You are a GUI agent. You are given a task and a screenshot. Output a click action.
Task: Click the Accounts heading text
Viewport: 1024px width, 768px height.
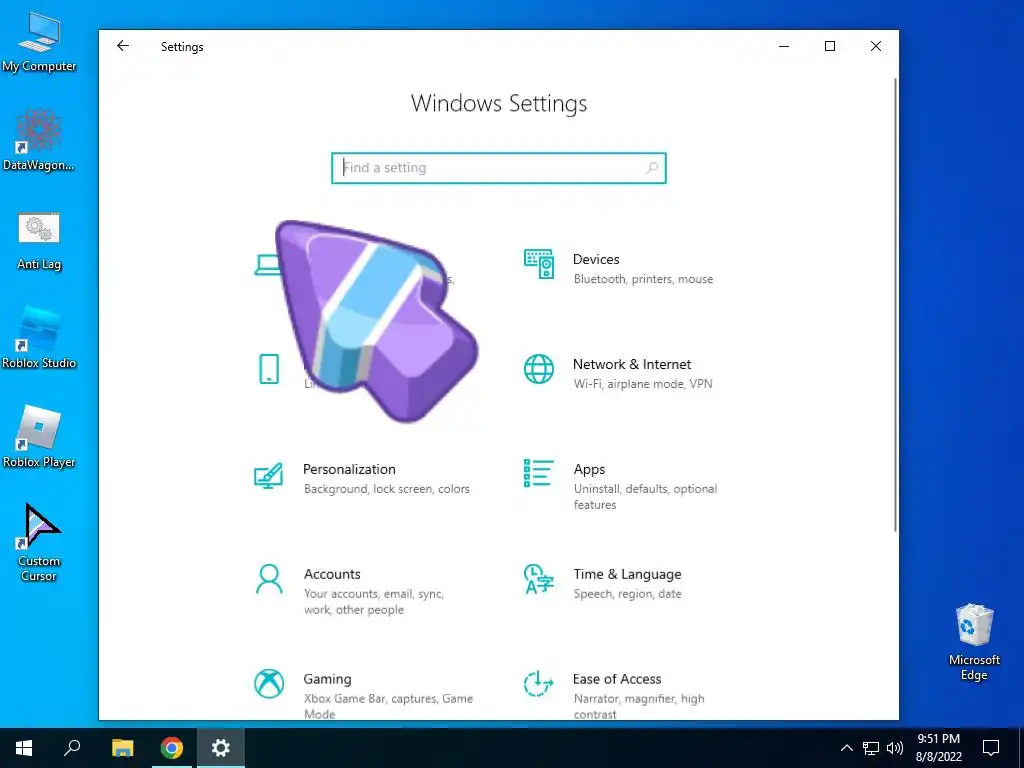coord(332,574)
